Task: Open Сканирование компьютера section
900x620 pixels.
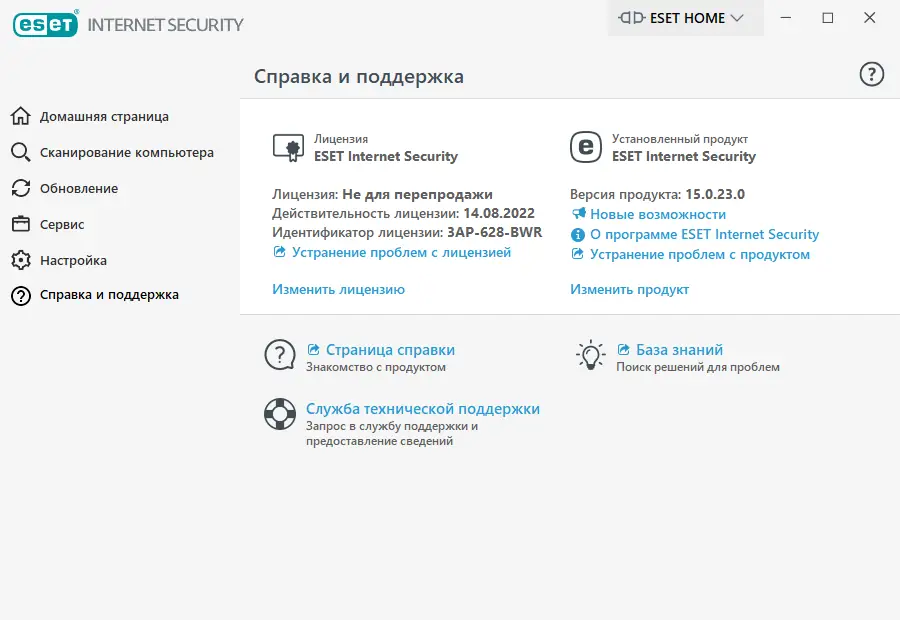Action: (126, 153)
